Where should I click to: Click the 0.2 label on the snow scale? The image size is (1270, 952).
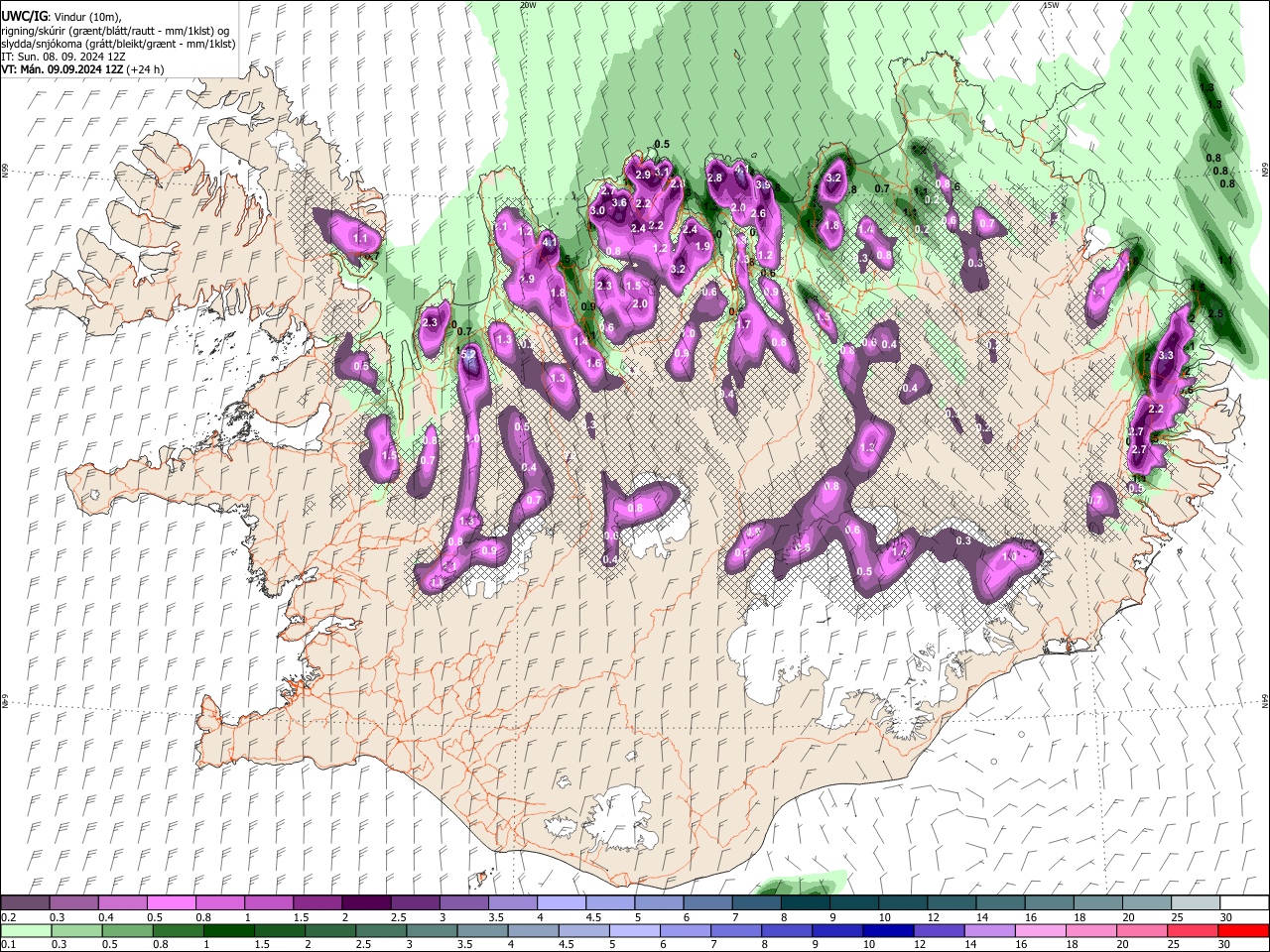click(7, 917)
